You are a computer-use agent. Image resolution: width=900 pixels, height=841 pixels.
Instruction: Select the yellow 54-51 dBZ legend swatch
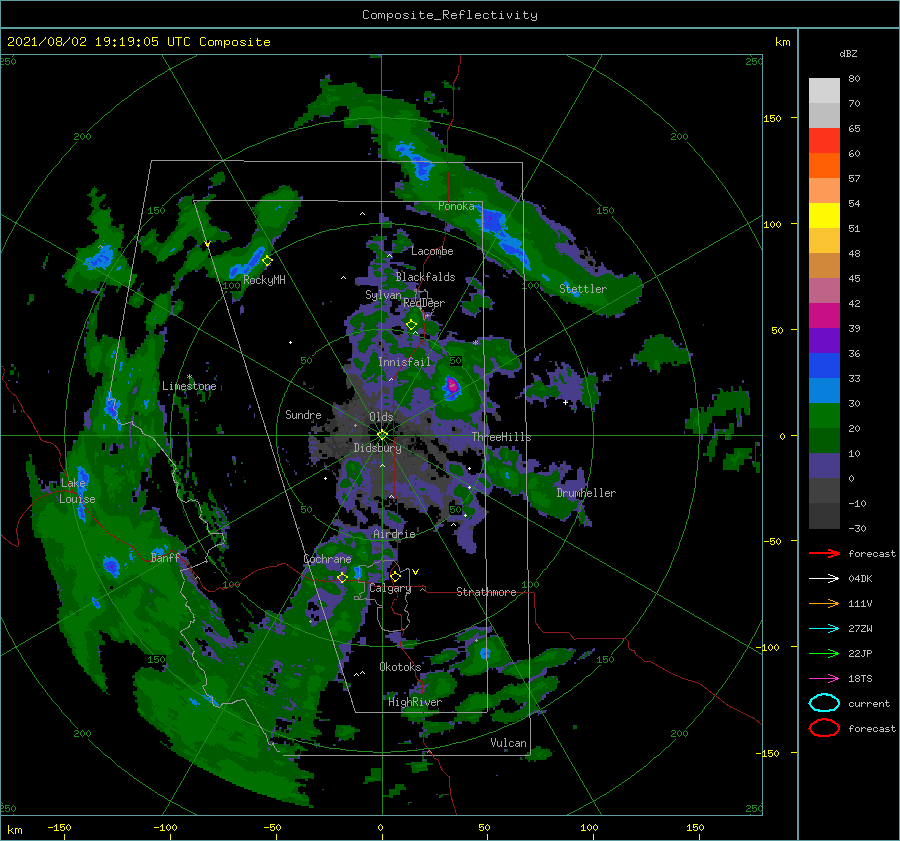pos(824,215)
